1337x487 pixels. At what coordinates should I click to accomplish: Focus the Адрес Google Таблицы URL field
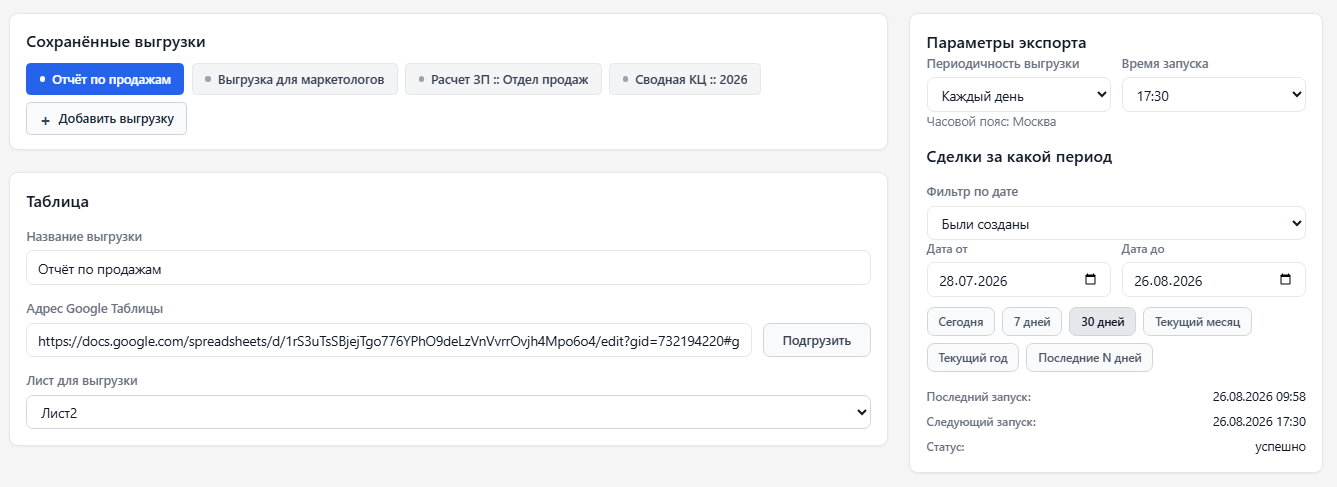pyautogui.click(x=389, y=340)
